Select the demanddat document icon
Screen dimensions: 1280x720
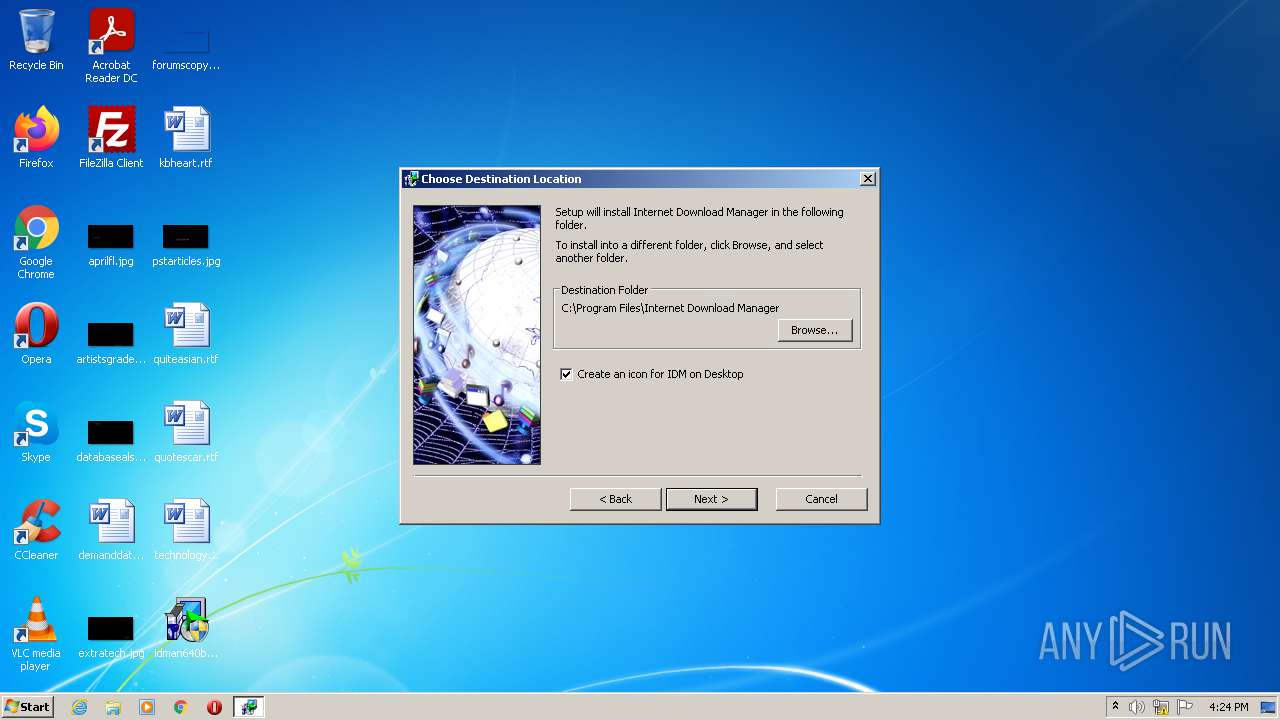pyautogui.click(x=111, y=530)
